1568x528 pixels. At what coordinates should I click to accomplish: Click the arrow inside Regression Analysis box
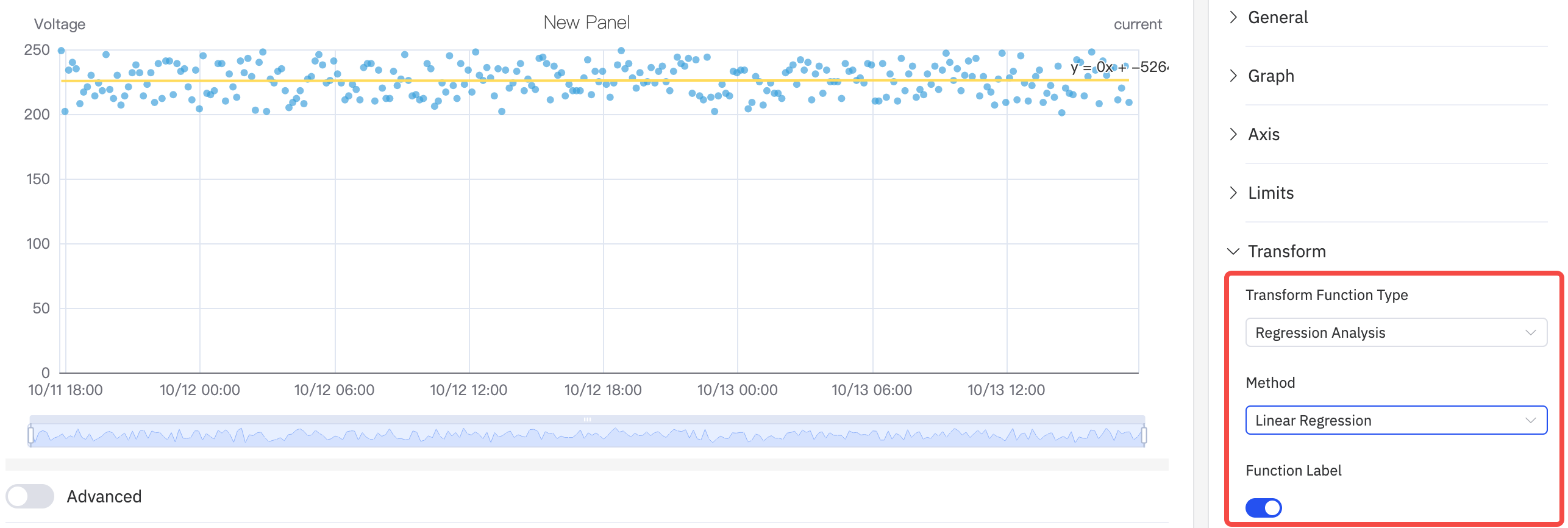click(1530, 333)
